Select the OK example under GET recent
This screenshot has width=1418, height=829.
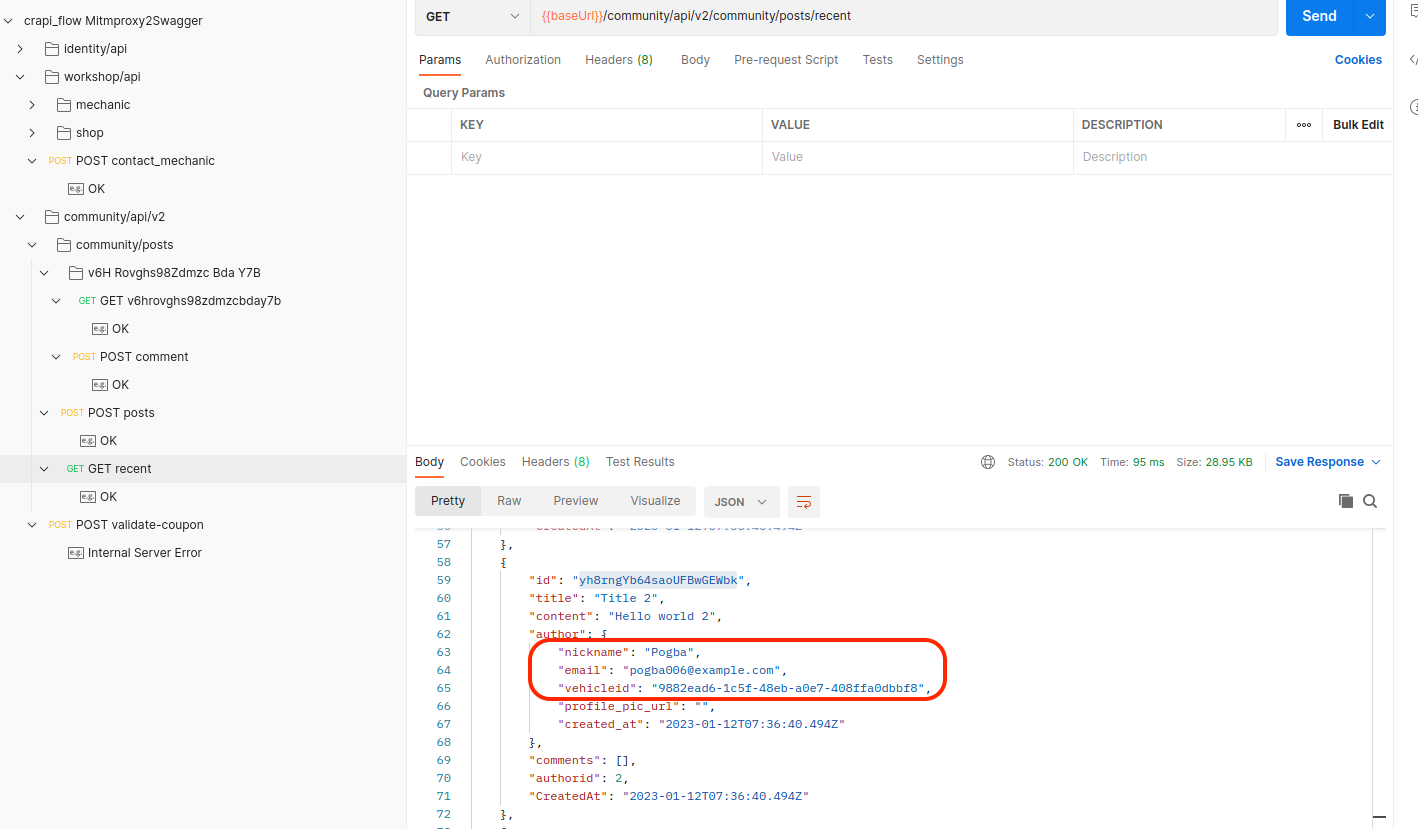108,497
